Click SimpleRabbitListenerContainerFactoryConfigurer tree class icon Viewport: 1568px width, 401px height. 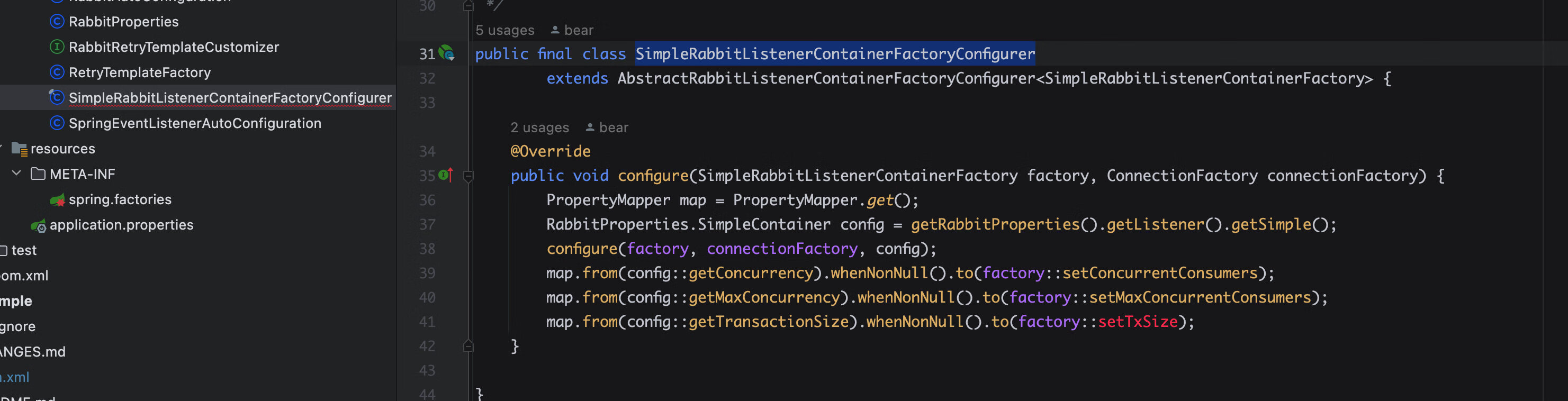click(57, 97)
